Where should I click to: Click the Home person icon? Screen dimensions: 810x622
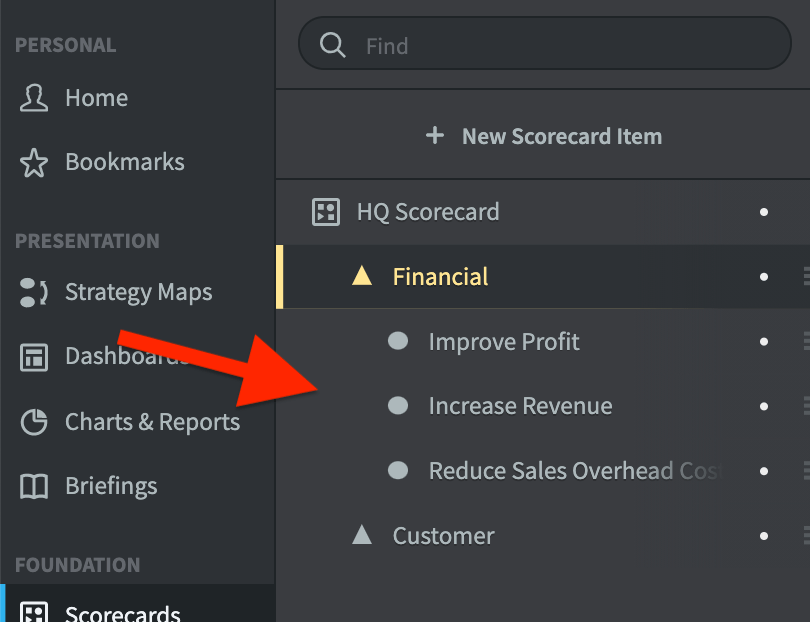pyautogui.click(x=34, y=98)
